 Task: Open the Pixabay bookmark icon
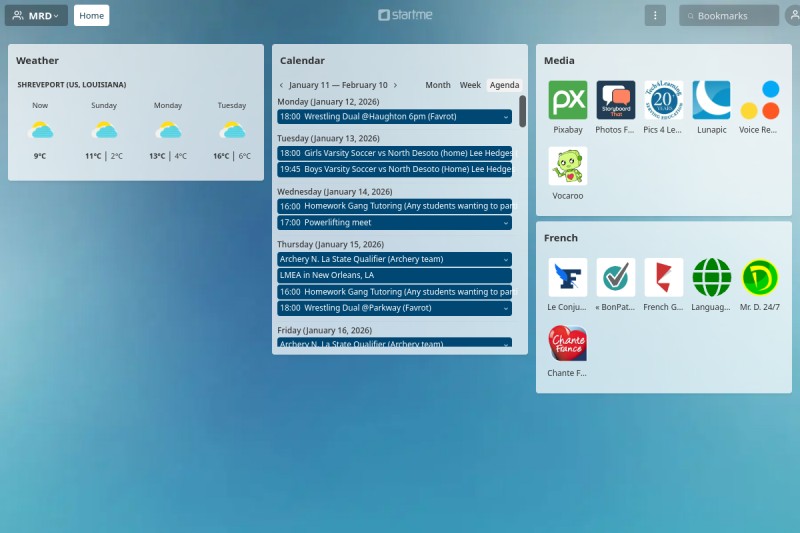[568, 100]
